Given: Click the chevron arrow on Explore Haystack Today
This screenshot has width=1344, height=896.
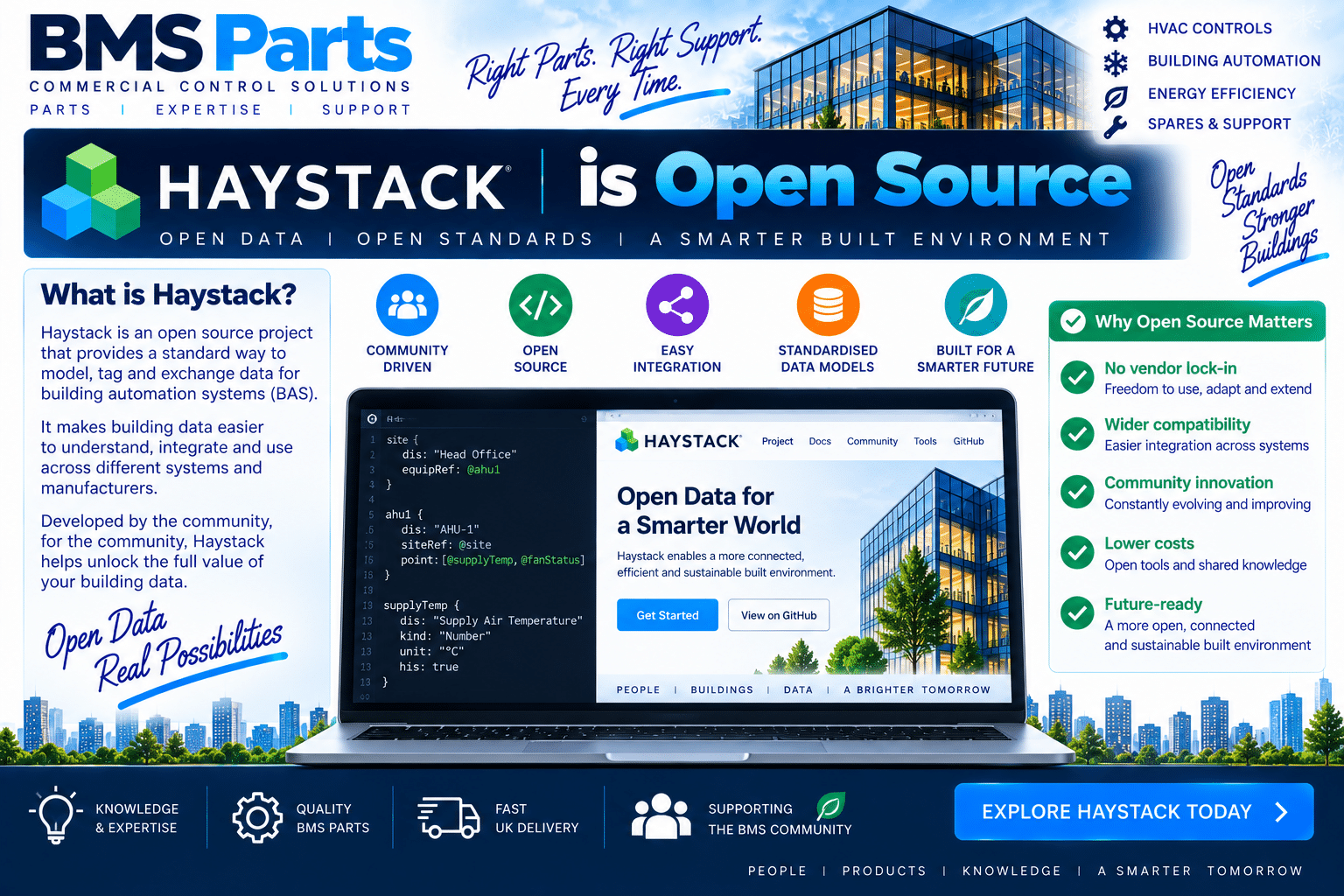Looking at the screenshot, I should [x=1282, y=812].
